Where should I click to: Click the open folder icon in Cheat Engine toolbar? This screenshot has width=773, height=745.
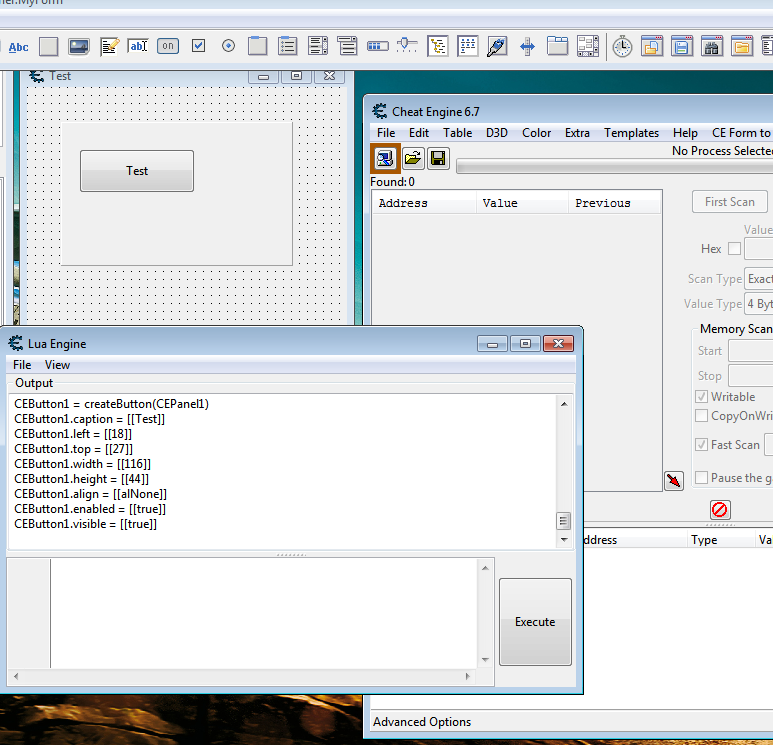pos(412,158)
